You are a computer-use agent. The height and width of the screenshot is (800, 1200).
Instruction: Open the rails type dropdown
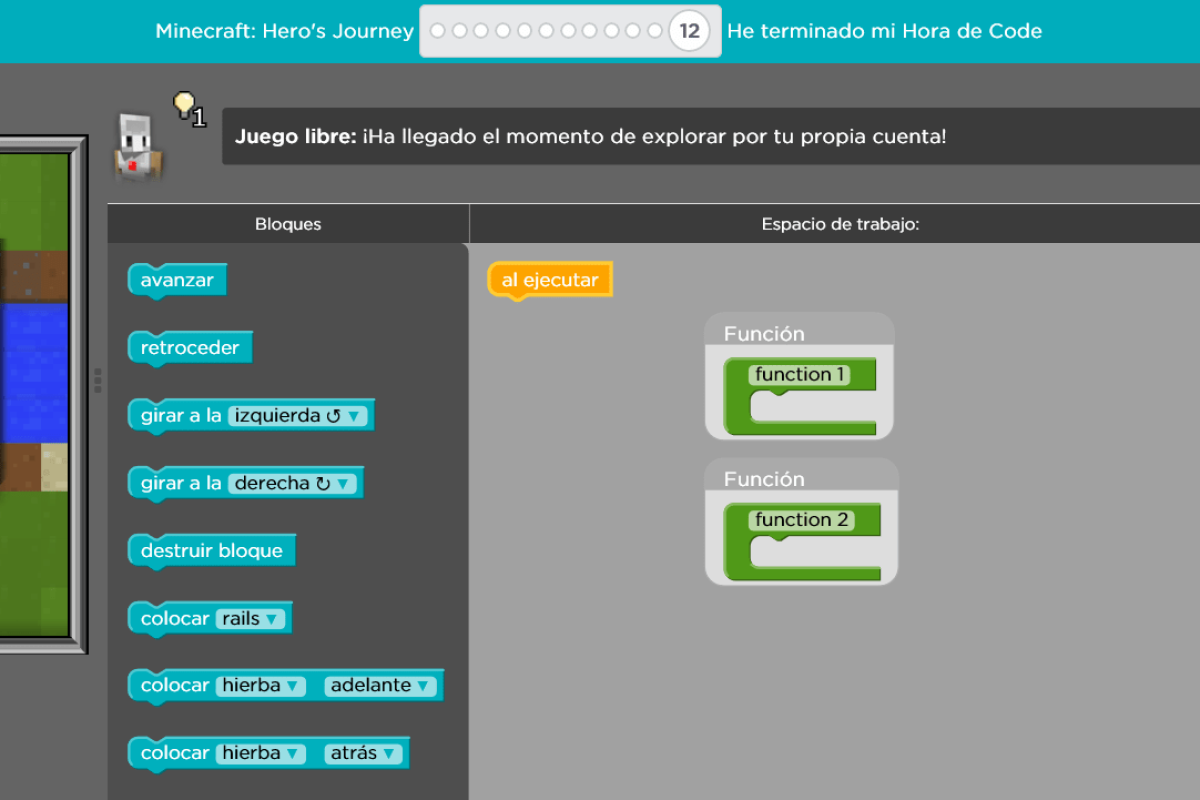(x=250, y=619)
